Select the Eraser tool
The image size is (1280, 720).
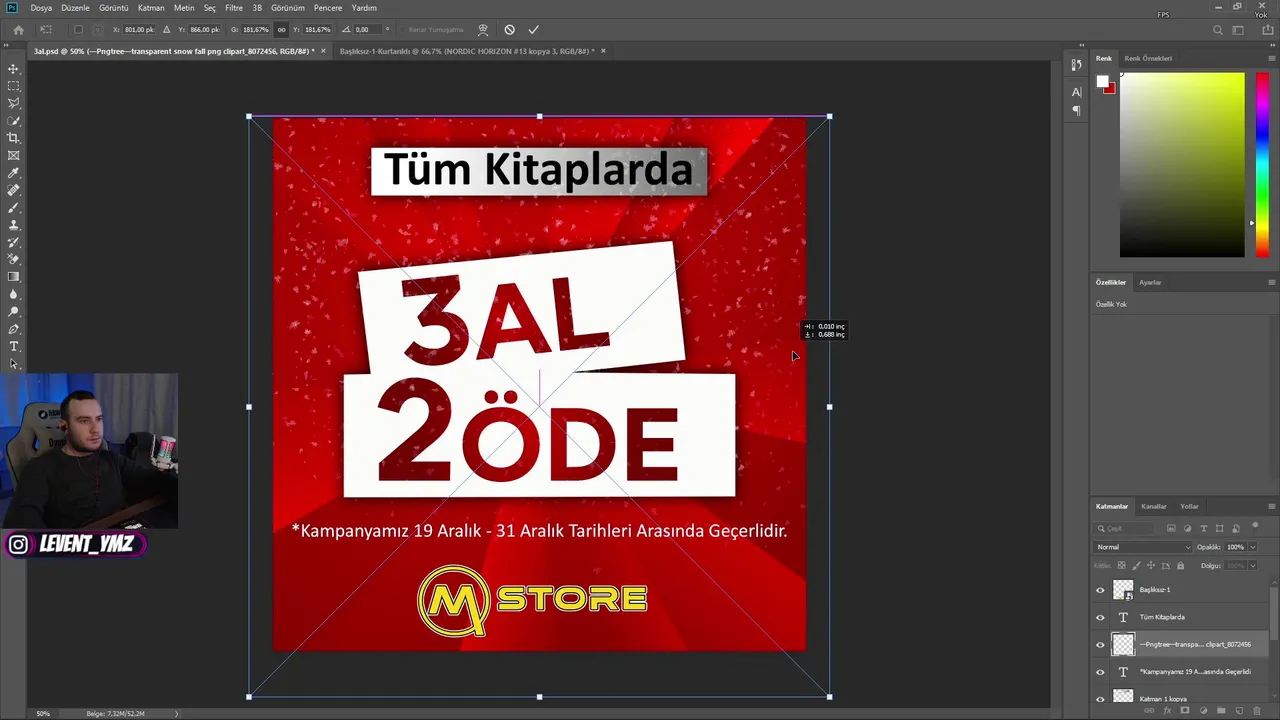(x=14, y=259)
